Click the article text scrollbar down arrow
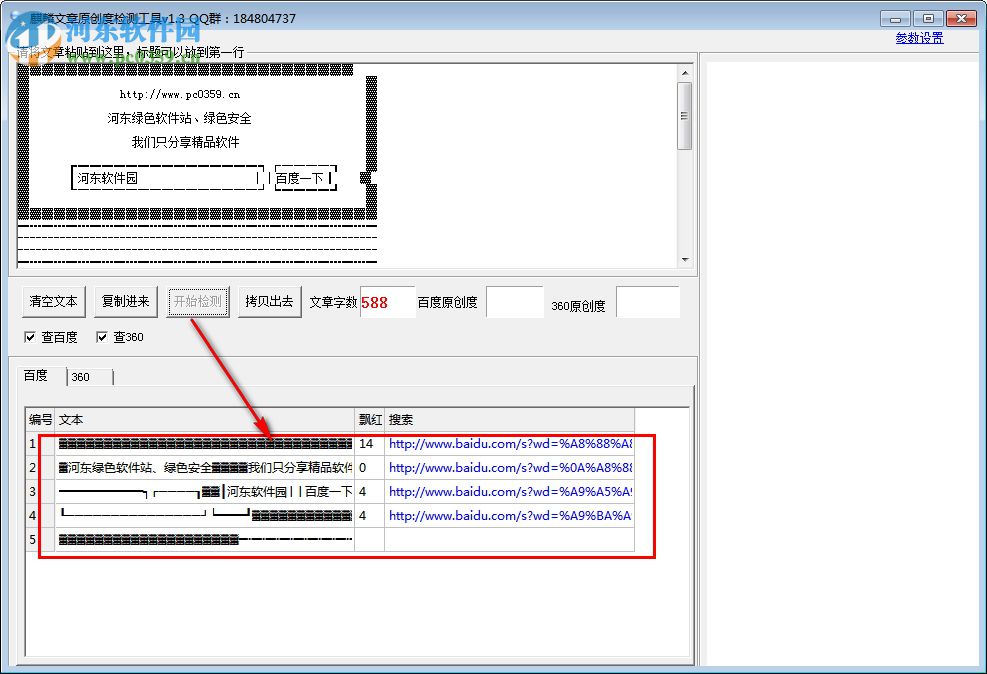 (685, 259)
